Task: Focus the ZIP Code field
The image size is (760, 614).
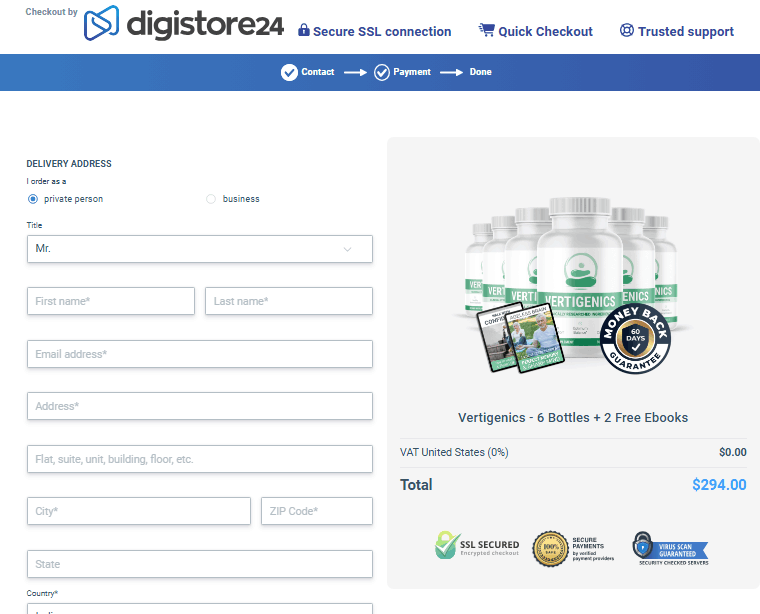Action: [x=316, y=511]
